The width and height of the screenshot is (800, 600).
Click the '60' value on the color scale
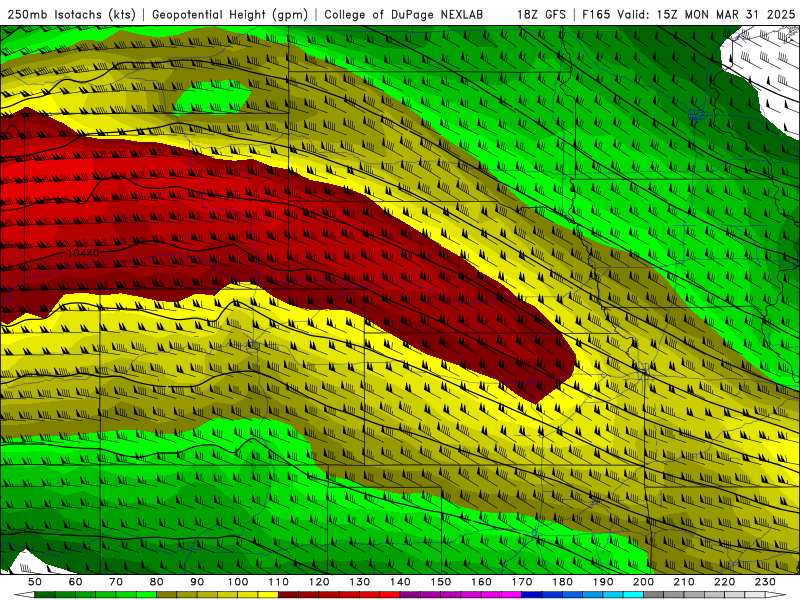click(x=76, y=582)
